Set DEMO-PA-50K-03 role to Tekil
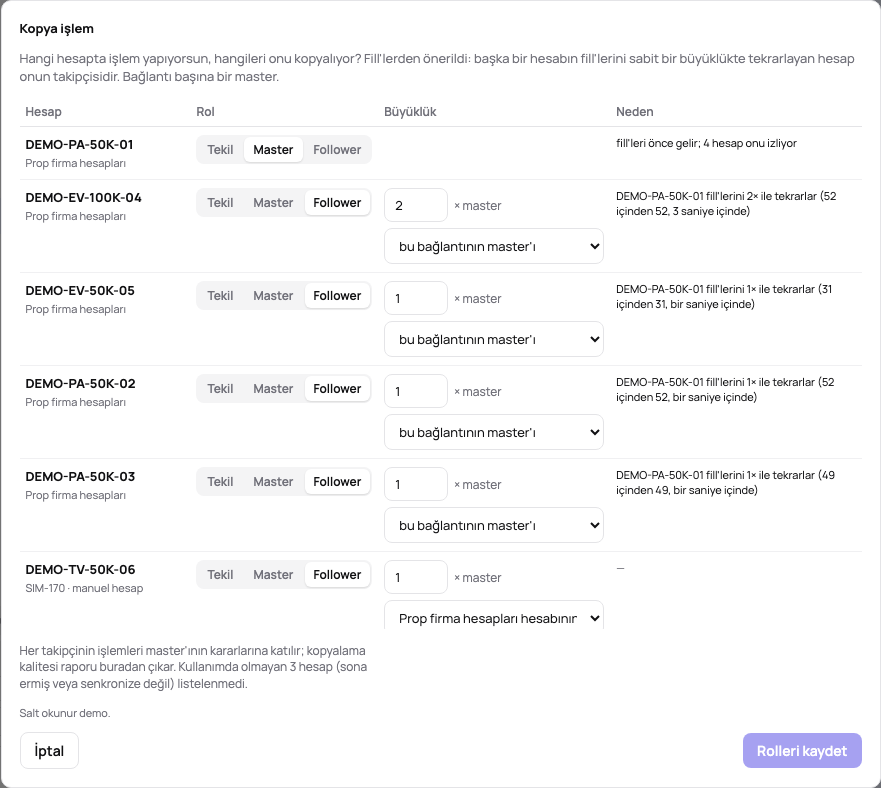 [220, 482]
